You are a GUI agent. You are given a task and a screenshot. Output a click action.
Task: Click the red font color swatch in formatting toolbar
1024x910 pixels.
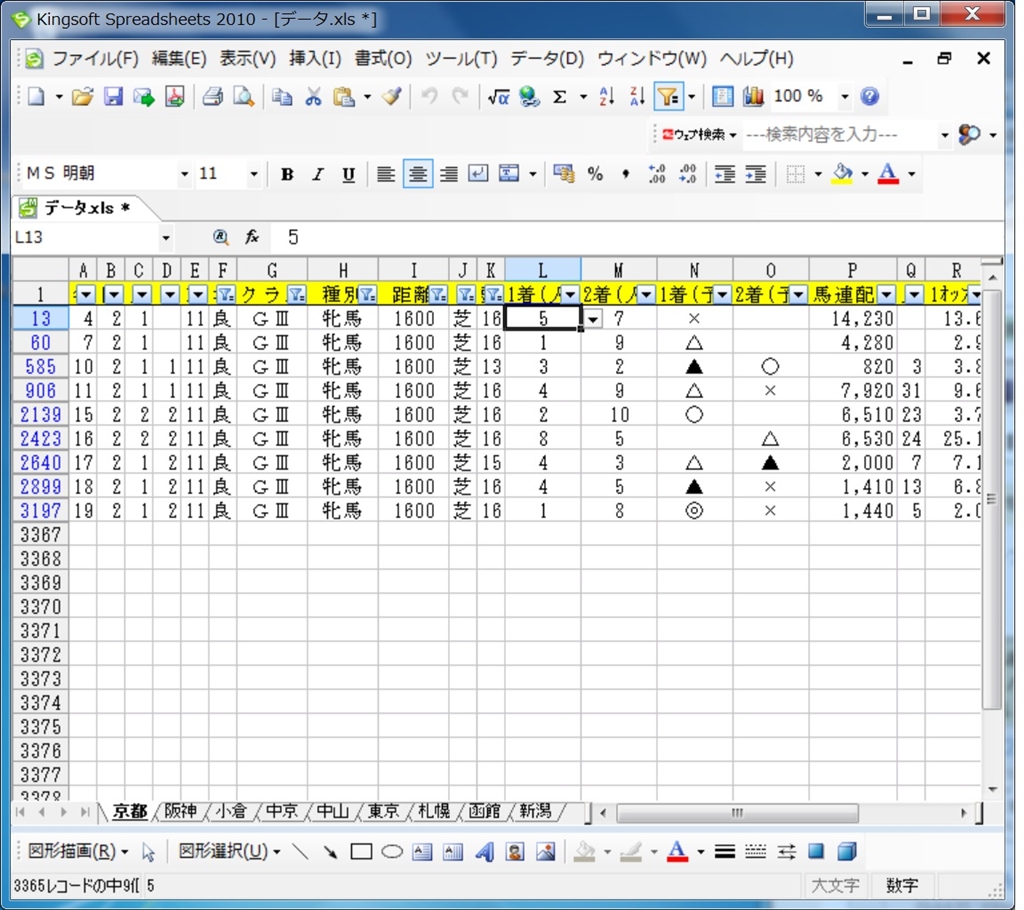point(887,175)
